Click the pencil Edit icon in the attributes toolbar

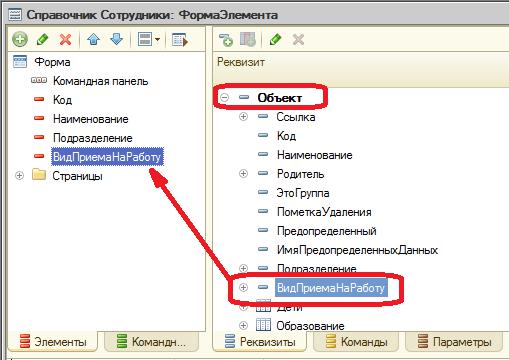[x=275, y=39]
